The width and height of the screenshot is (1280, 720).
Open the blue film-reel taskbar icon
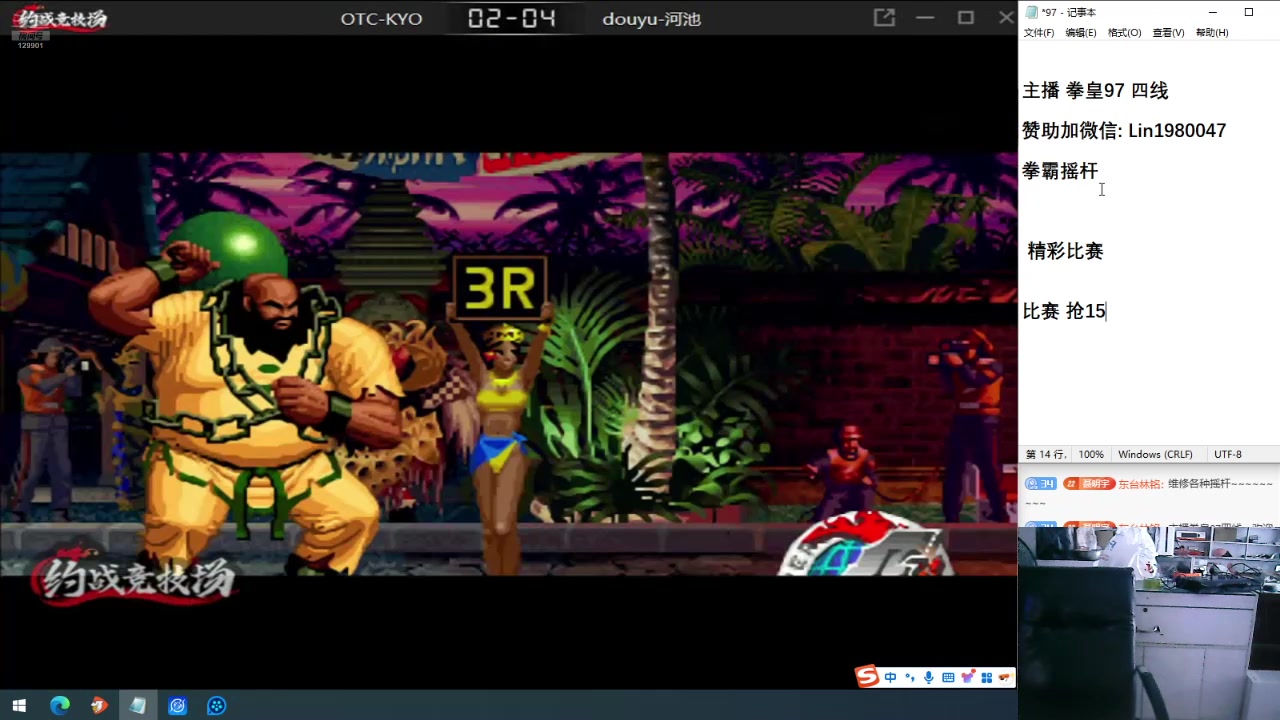click(217, 706)
